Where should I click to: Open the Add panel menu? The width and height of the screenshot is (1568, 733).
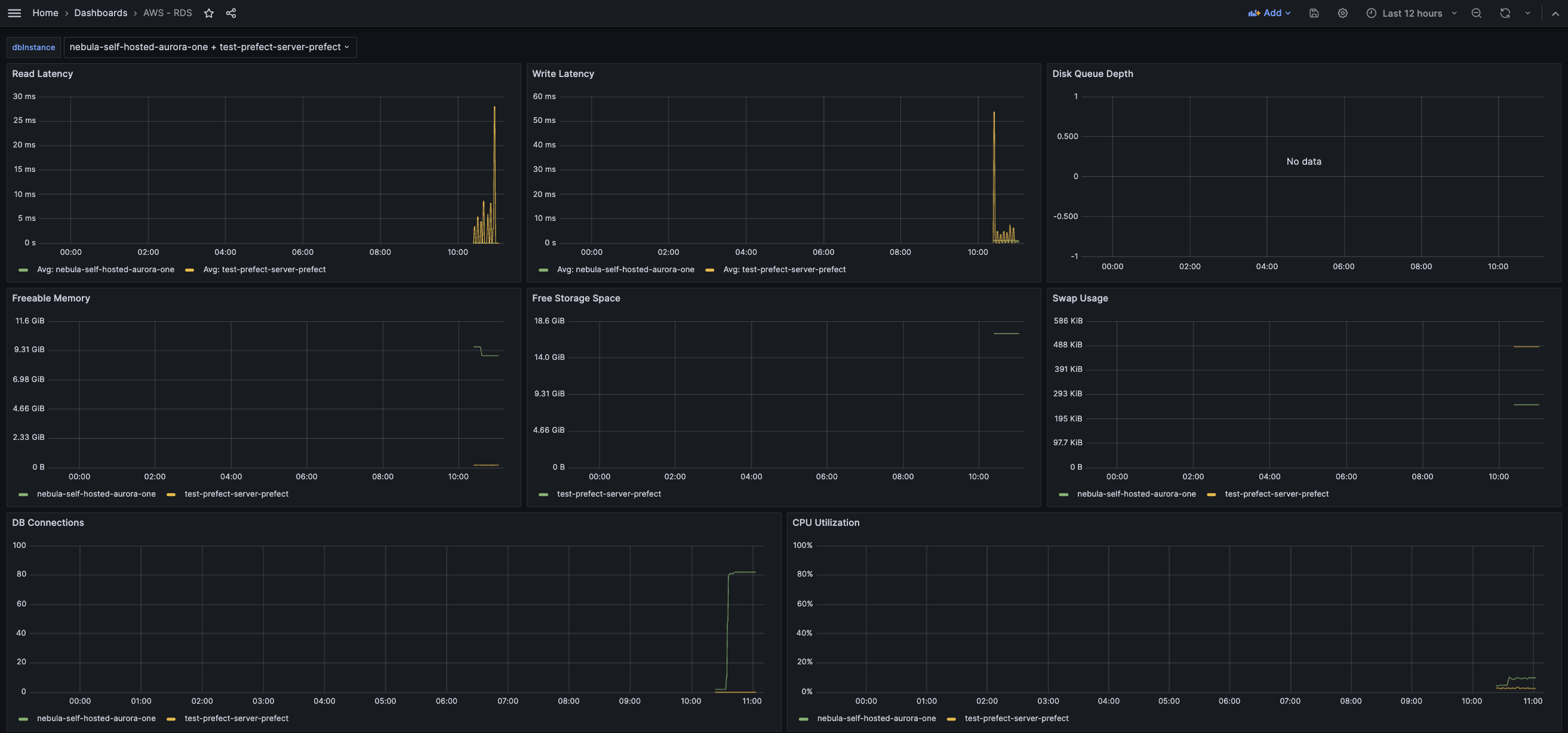click(1269, 13)
